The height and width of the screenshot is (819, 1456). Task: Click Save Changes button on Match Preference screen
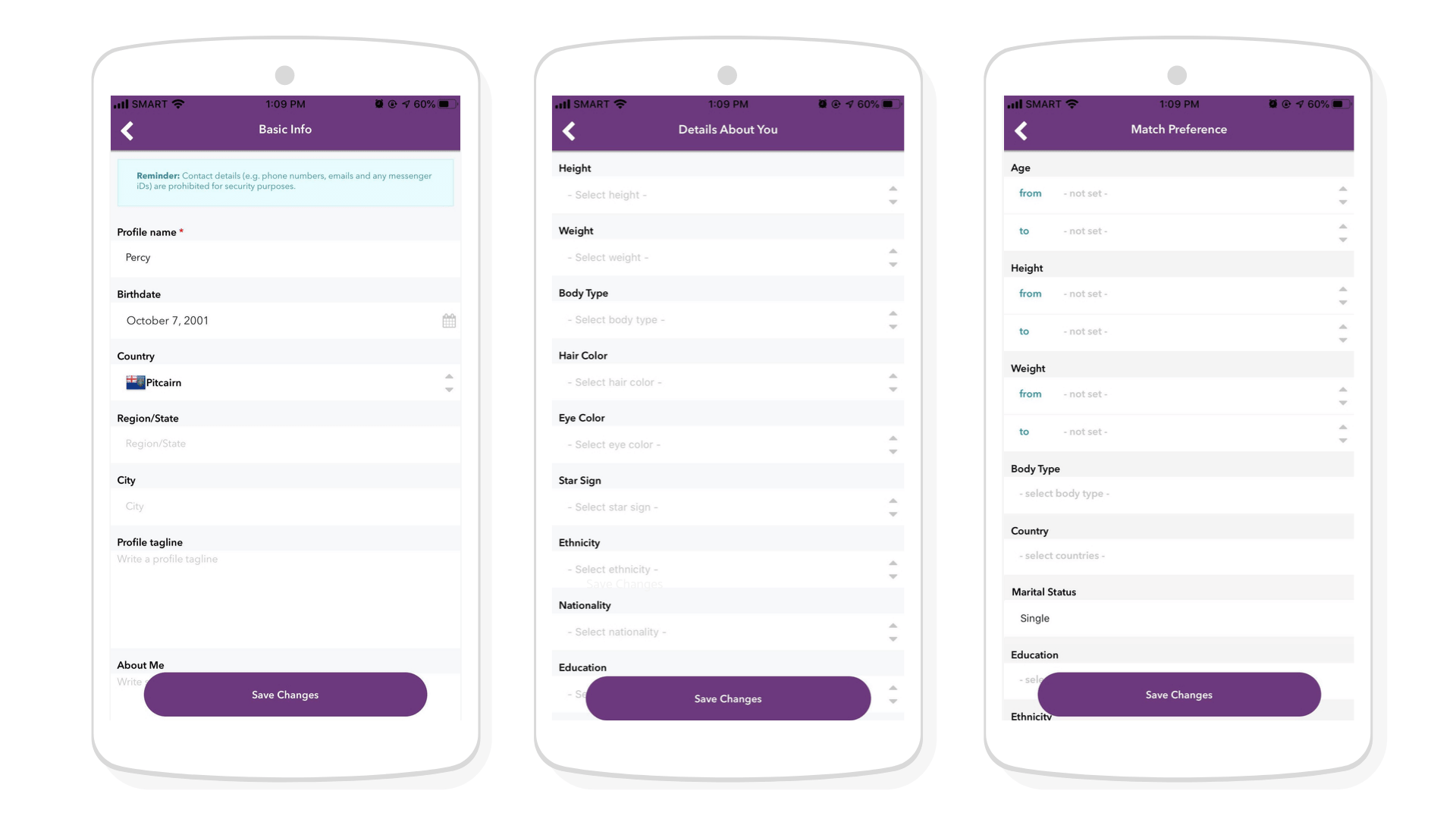[1179, 694]
